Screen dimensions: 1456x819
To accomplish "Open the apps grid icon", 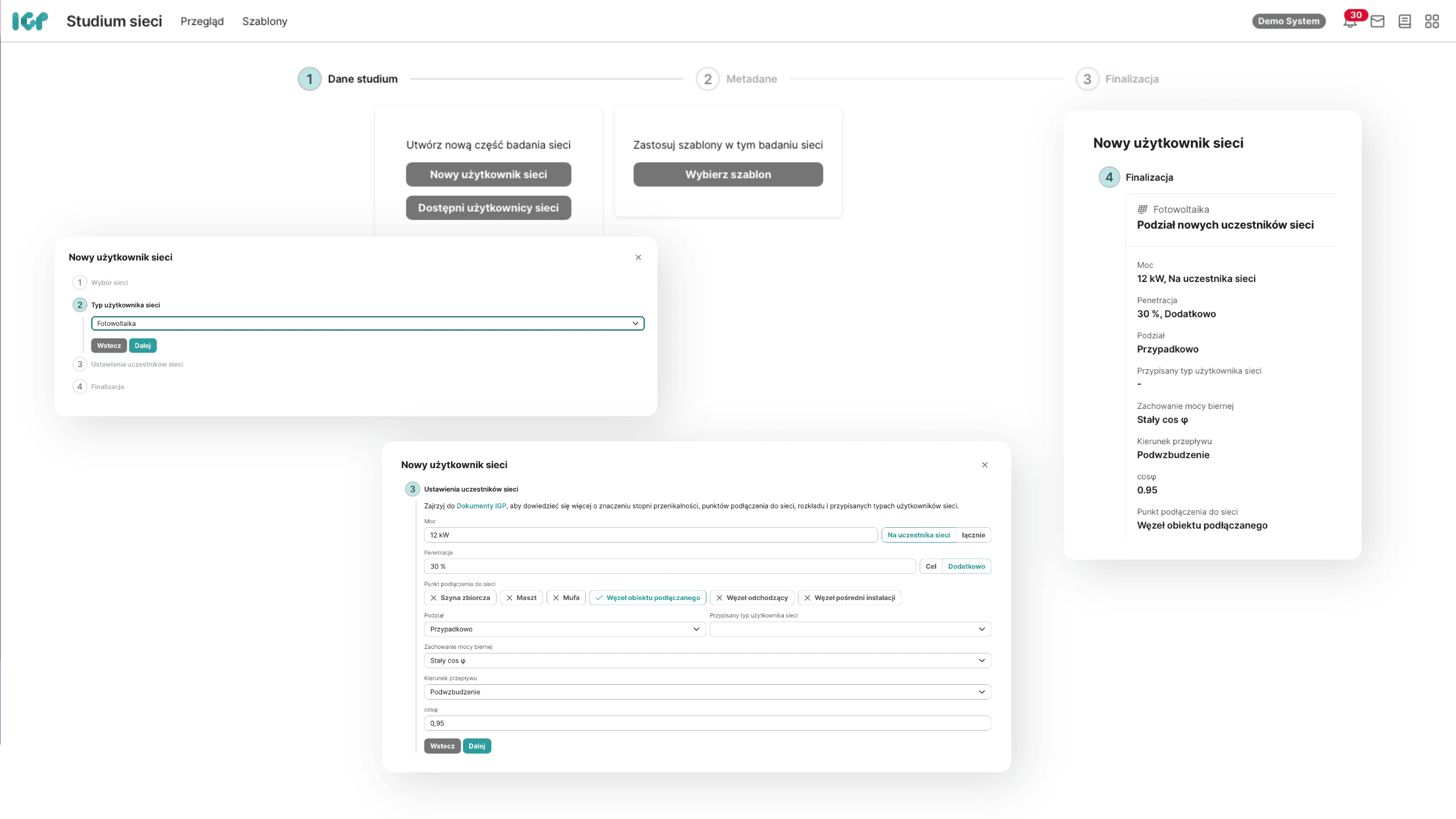I will 1432,22.
